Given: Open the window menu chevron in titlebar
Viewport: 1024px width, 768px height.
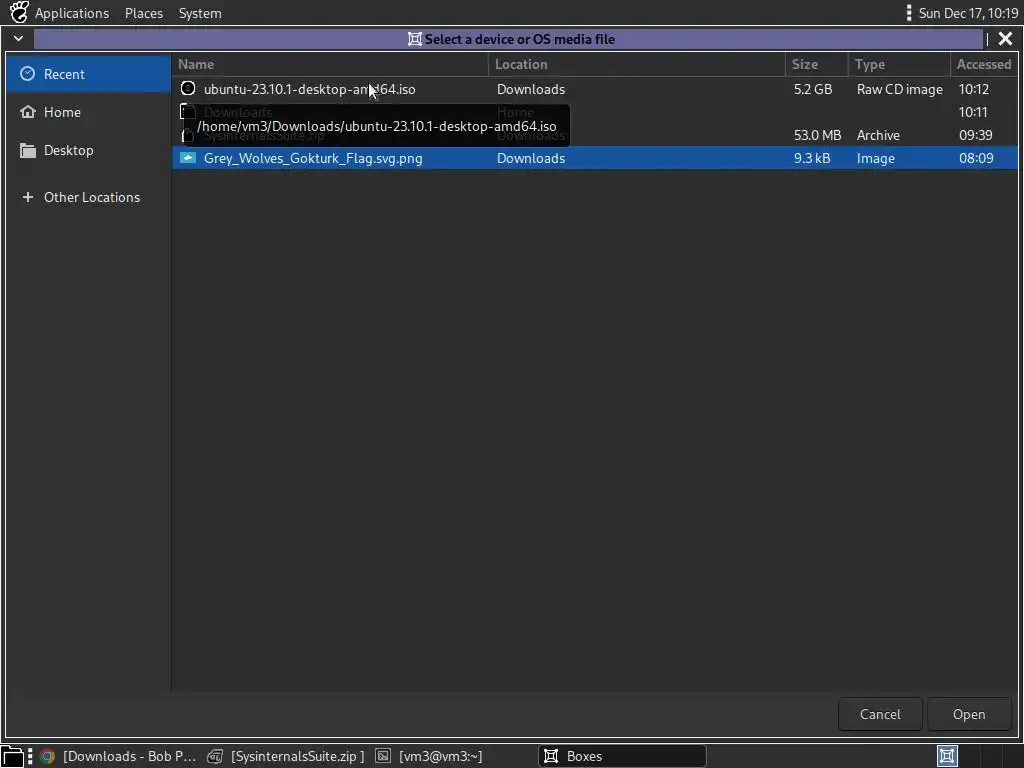Looking at the screenshot, I should tap(18, 39).
